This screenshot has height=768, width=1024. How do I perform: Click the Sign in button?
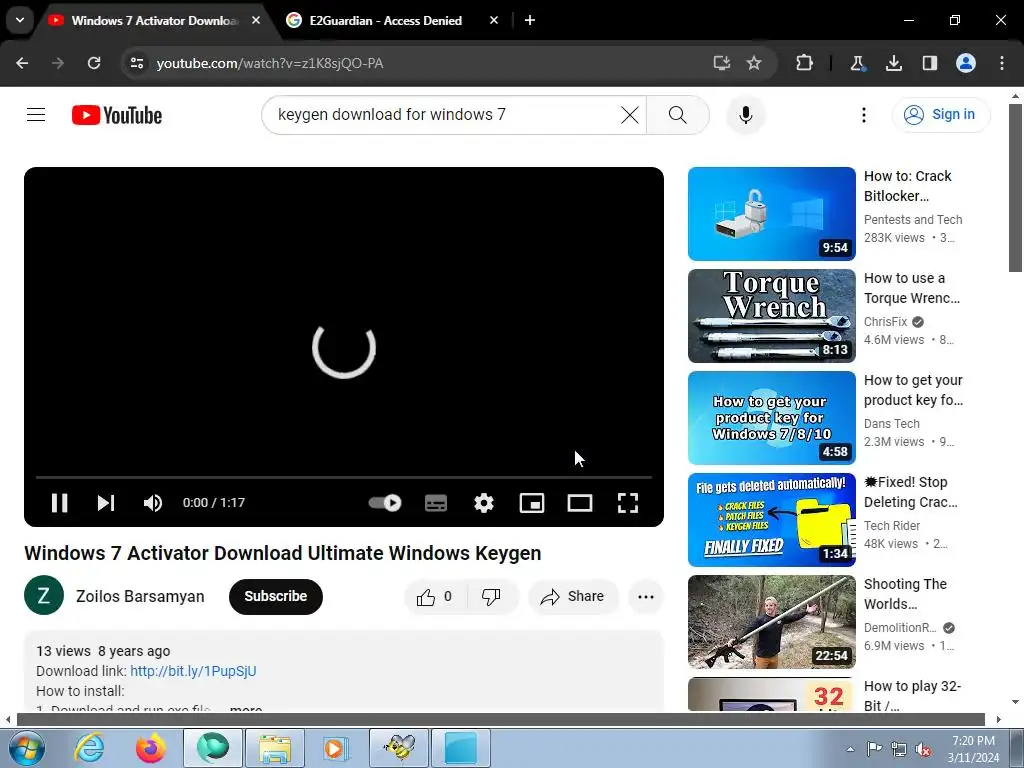coord(941,115)
